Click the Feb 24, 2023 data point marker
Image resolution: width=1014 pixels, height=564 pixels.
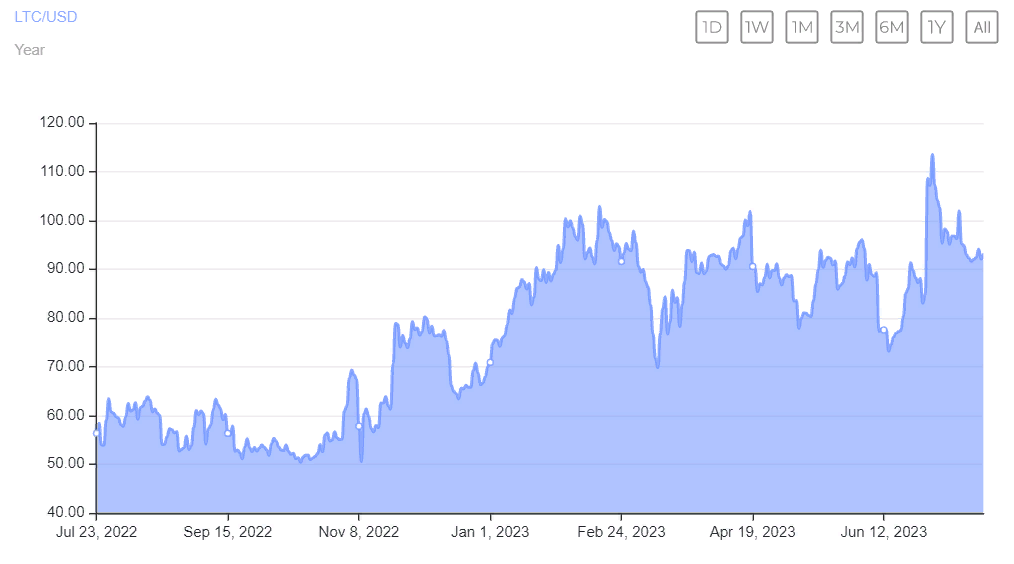point(621,261)
